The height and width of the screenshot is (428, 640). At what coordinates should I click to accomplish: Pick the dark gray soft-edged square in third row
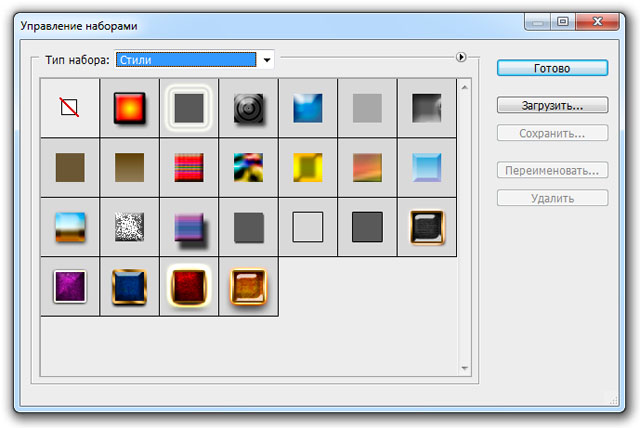click(x=248, y=227)
